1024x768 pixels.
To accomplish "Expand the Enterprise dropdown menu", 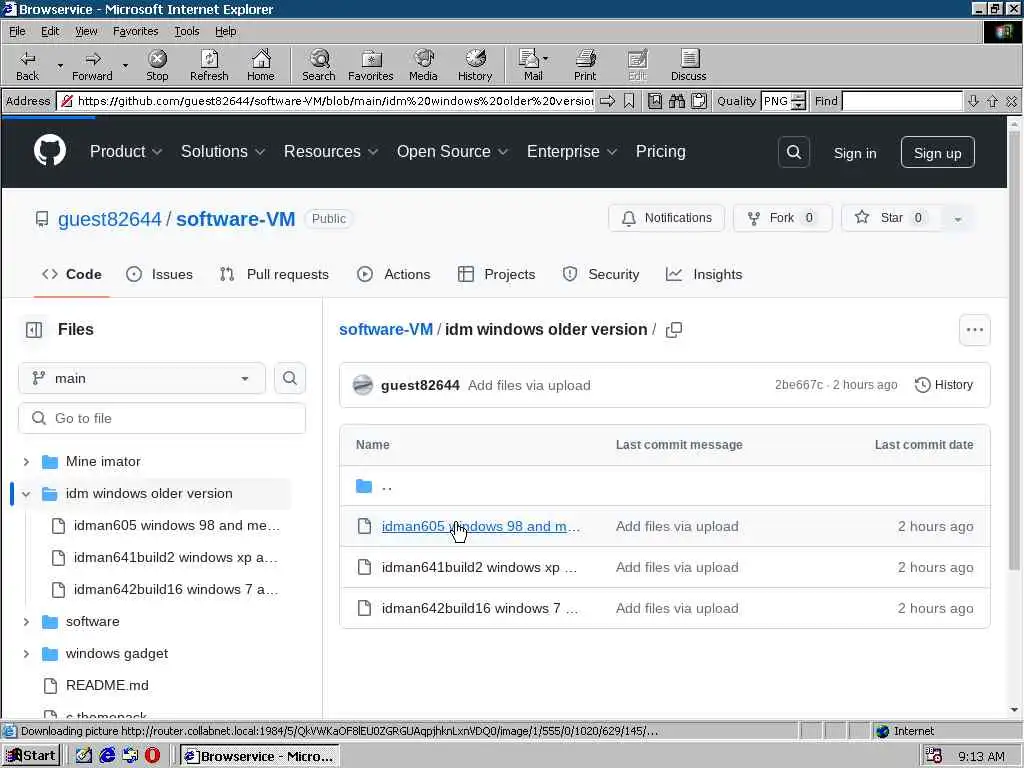I will click(x=571, y=152).
